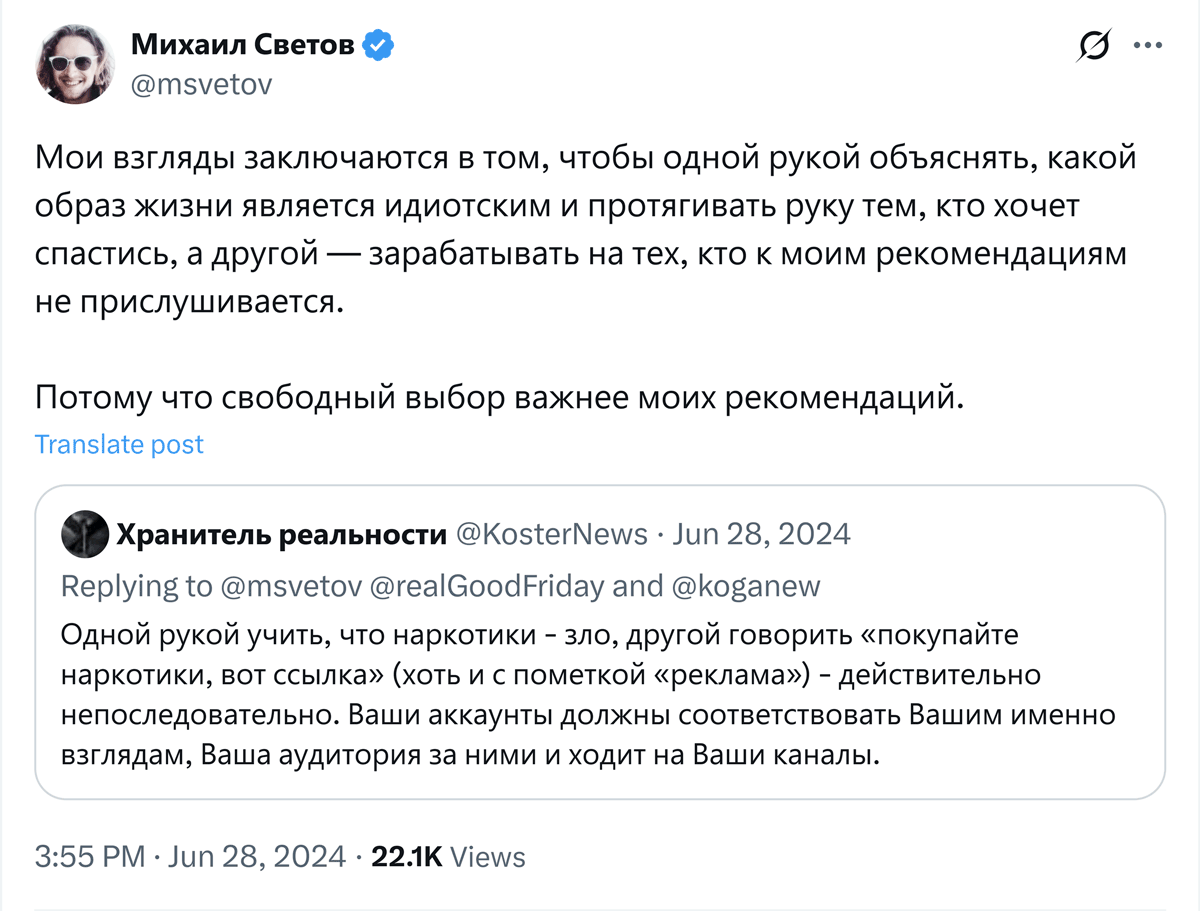The image size is (1200, 911).
Task: Open the quoted post's Jun 28, 2024 date
Action: (762, 534)
